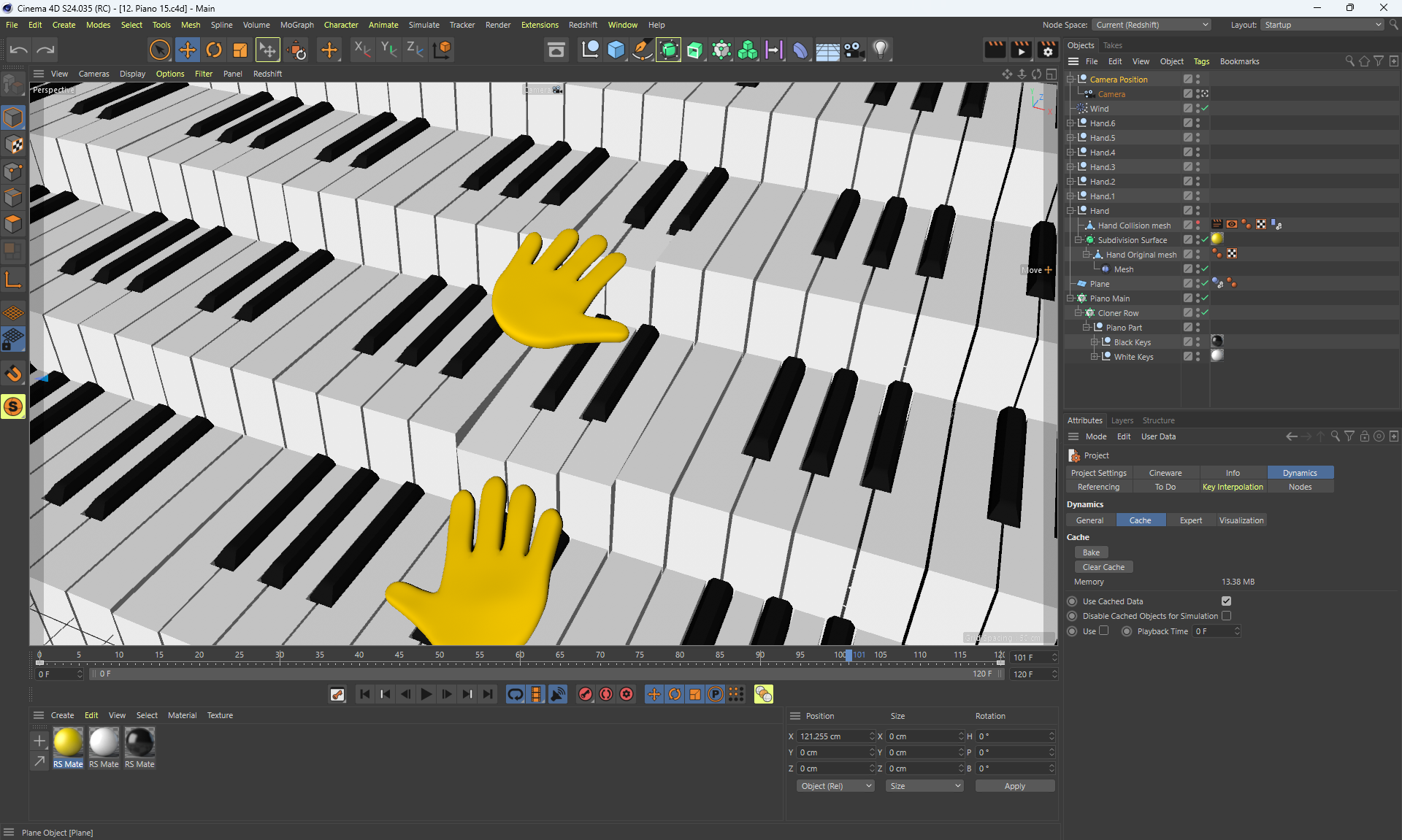Viewport: 1402px width, 840px height.
Task: Toggle the Wind object enable checkmark
Action: tap(1205, 109)
